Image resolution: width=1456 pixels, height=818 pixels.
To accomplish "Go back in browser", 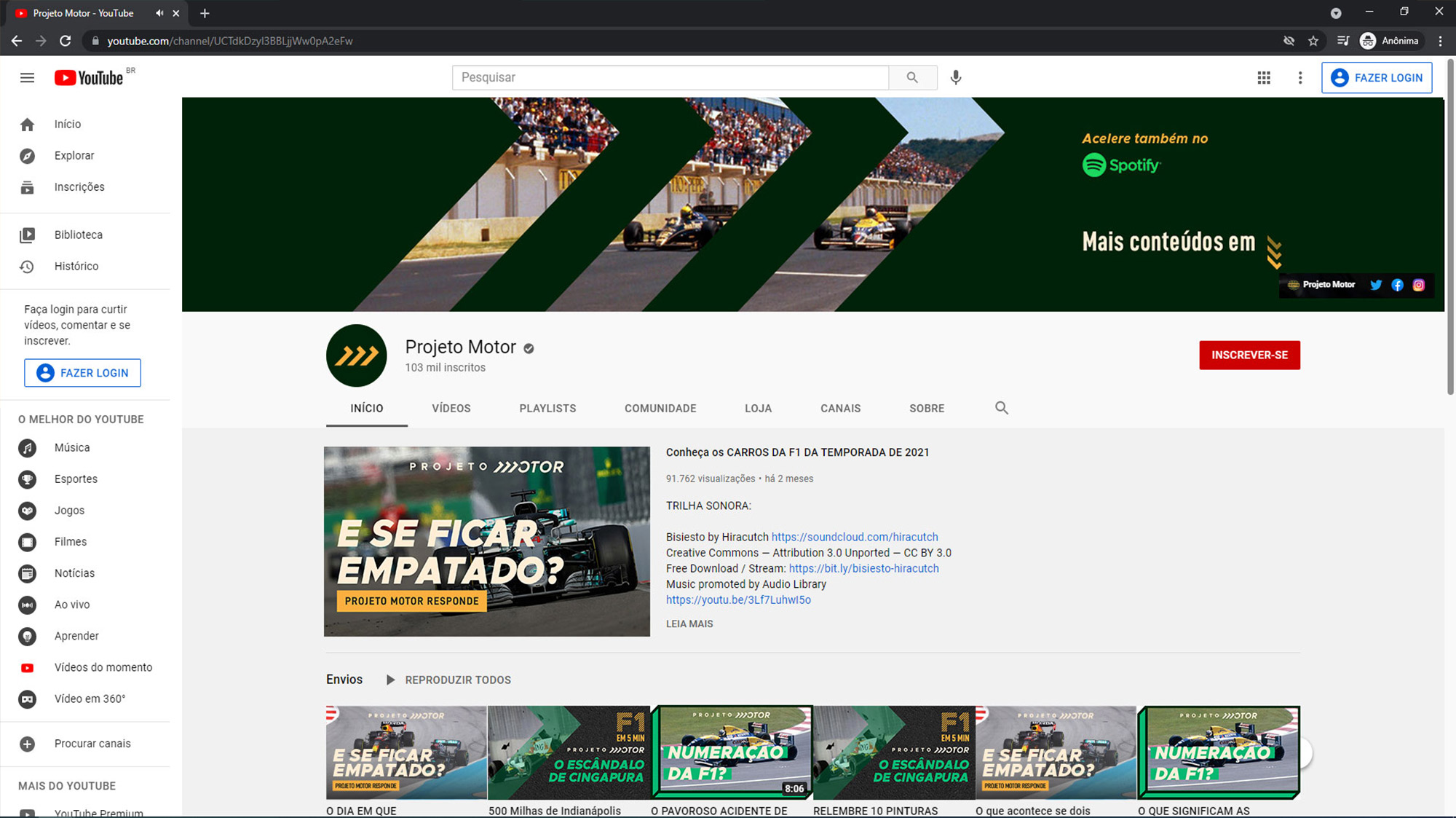I will point(17,41).
